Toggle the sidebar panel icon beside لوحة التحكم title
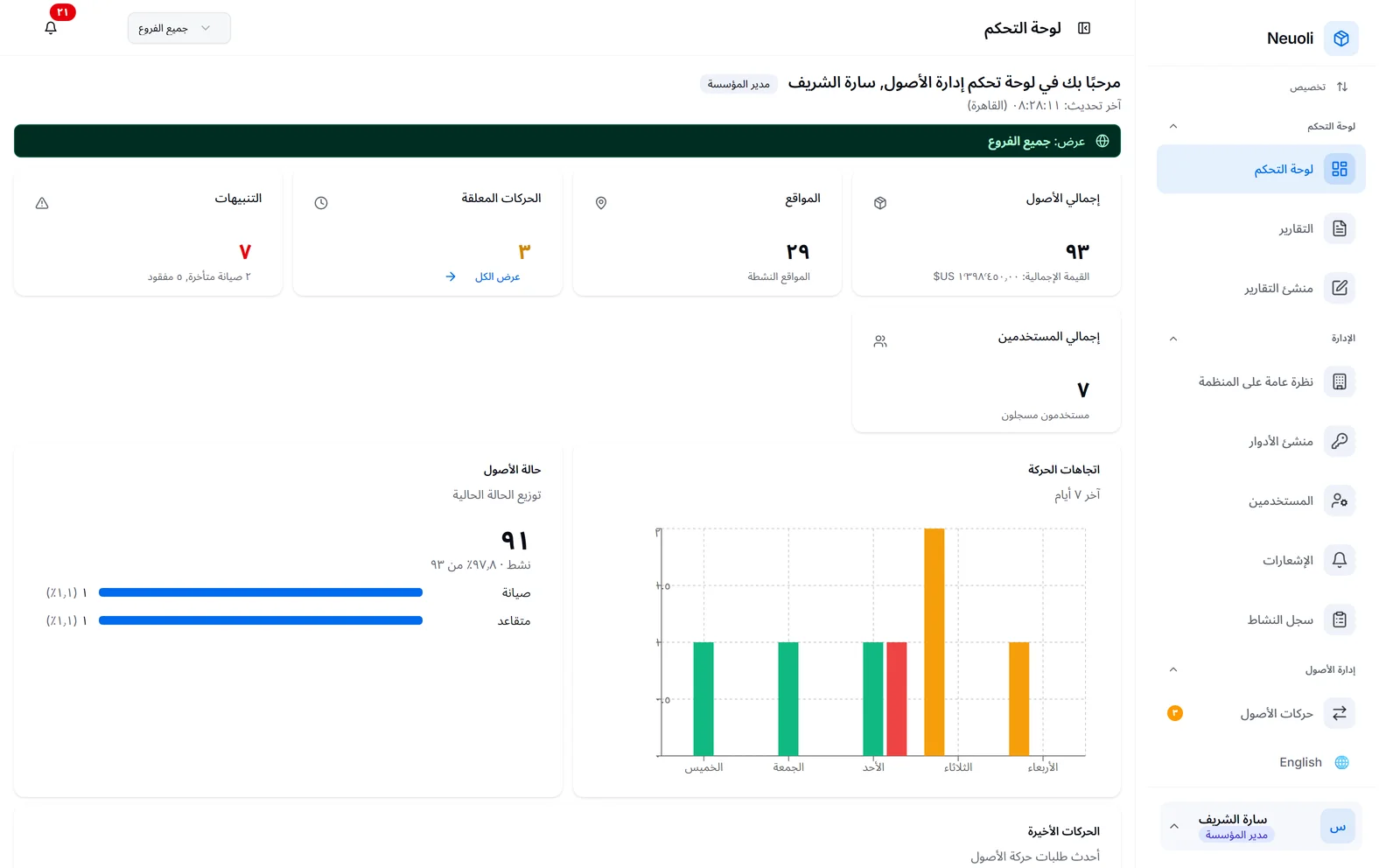The width and height of the screenshot is (1400, 868). click(x=1084, y=28)
